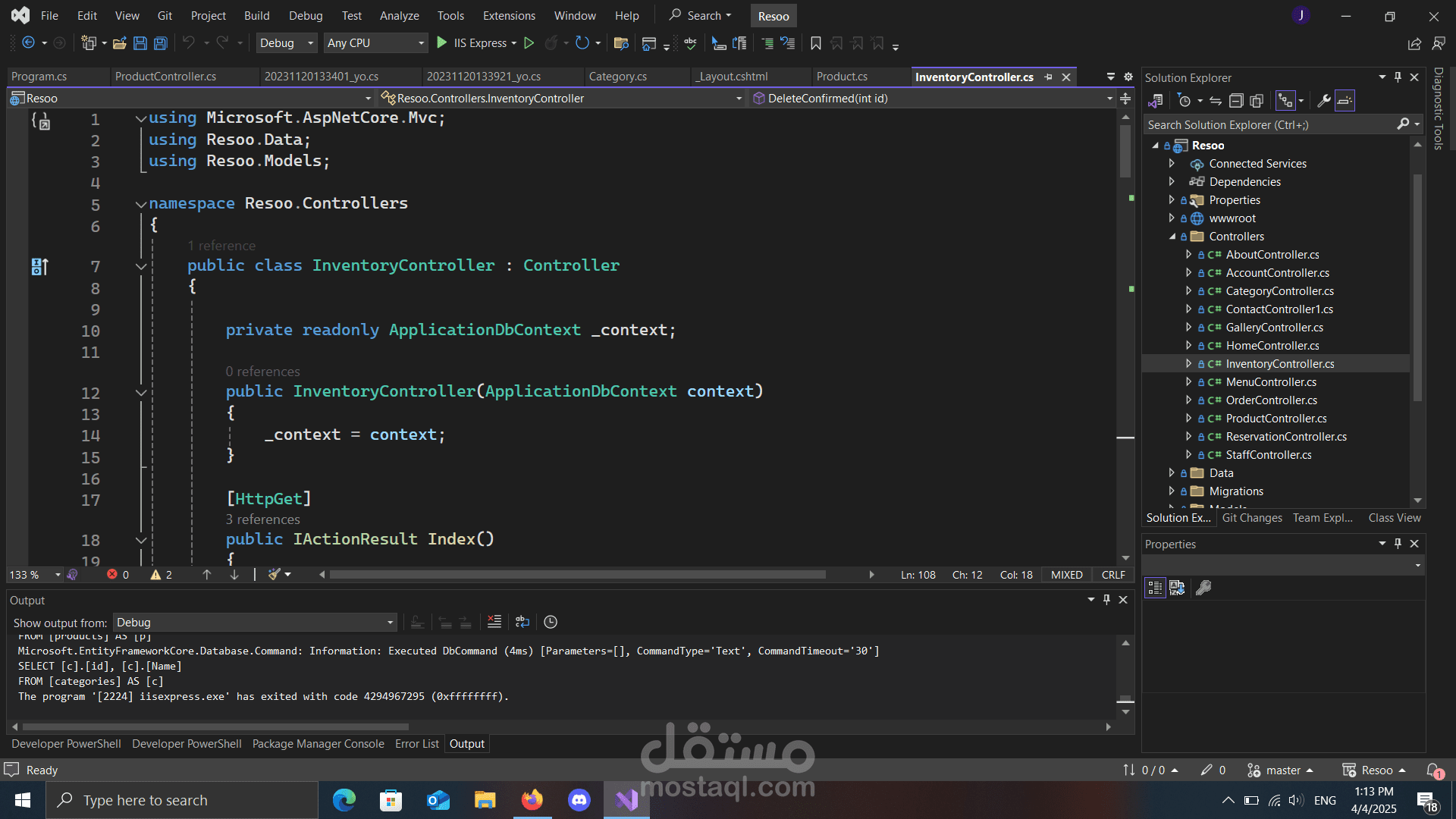
Task: Clear All icon in Output window
Action: pos(494,622)
